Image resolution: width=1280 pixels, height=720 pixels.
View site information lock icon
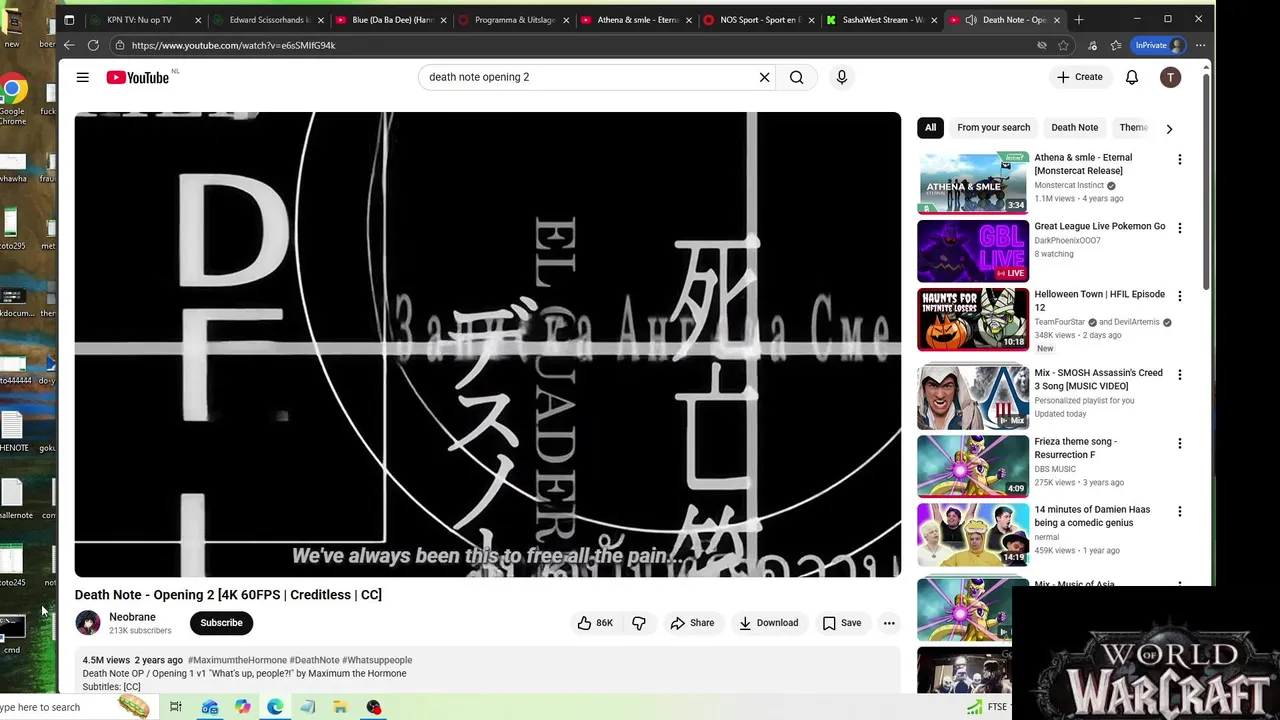click(119, 45)
